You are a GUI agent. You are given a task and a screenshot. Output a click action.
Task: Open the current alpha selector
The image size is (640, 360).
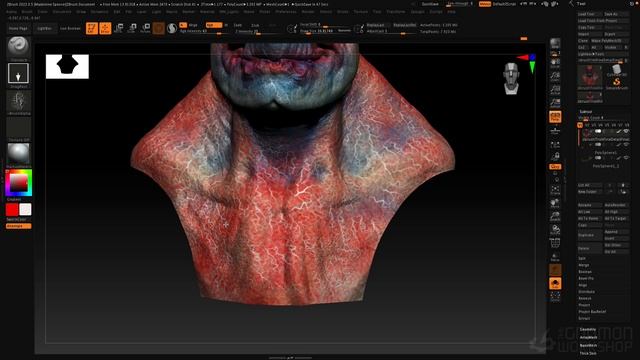coord(18,100)
